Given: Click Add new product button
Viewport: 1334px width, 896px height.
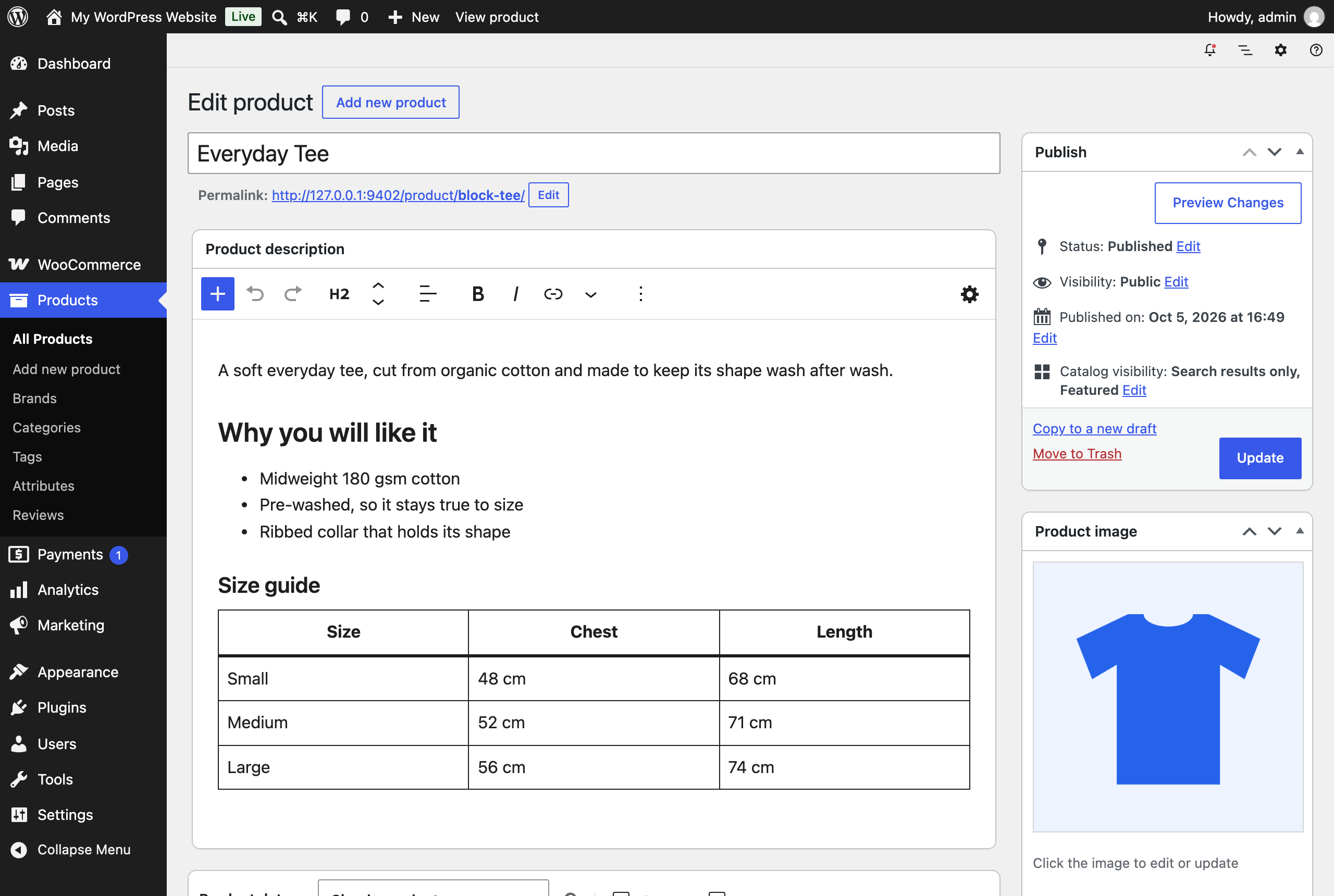Looking at the screenshot, I should tap(390, 102).
